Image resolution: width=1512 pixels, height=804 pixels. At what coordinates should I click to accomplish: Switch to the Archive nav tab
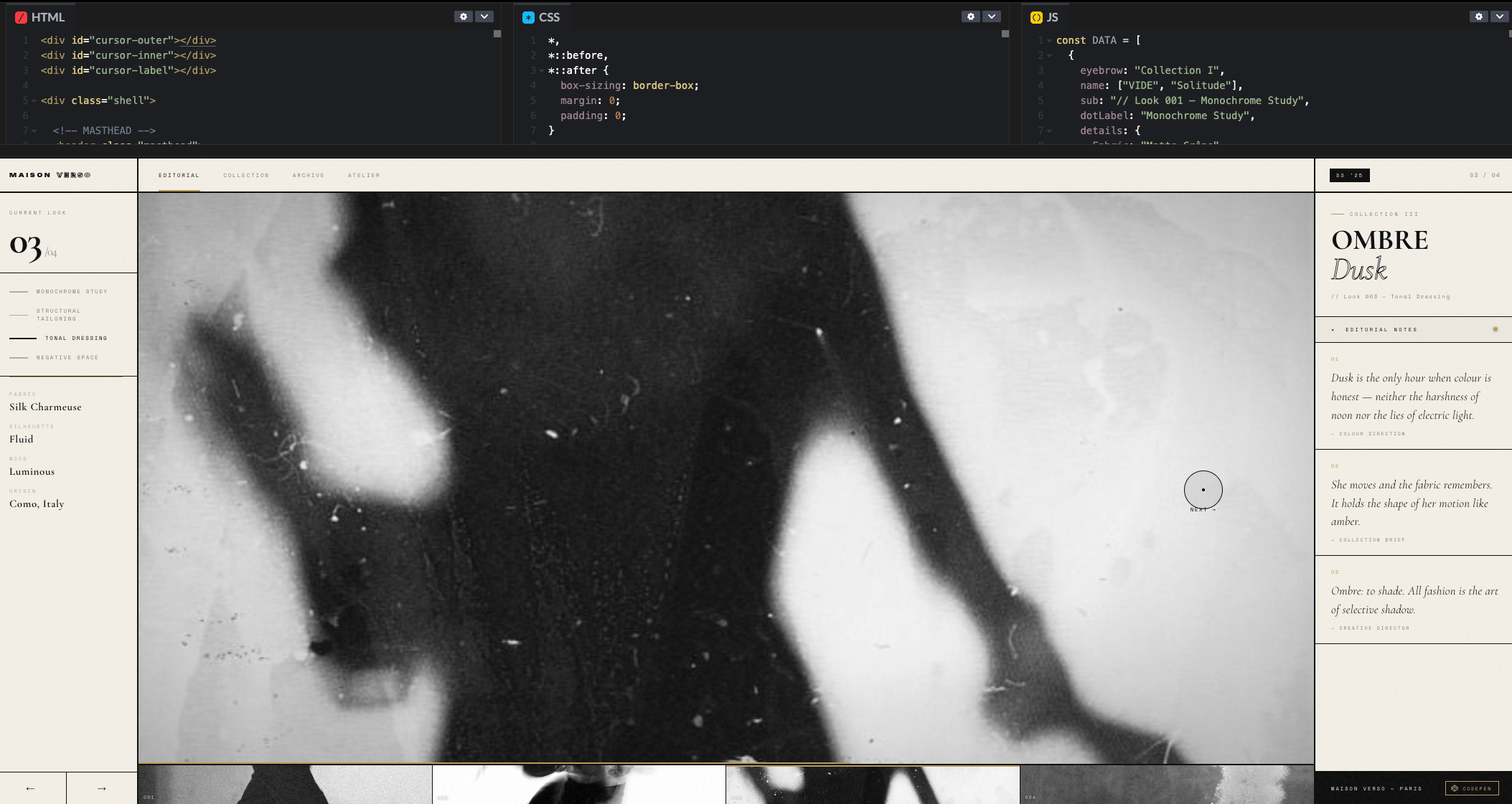[308, 176]
